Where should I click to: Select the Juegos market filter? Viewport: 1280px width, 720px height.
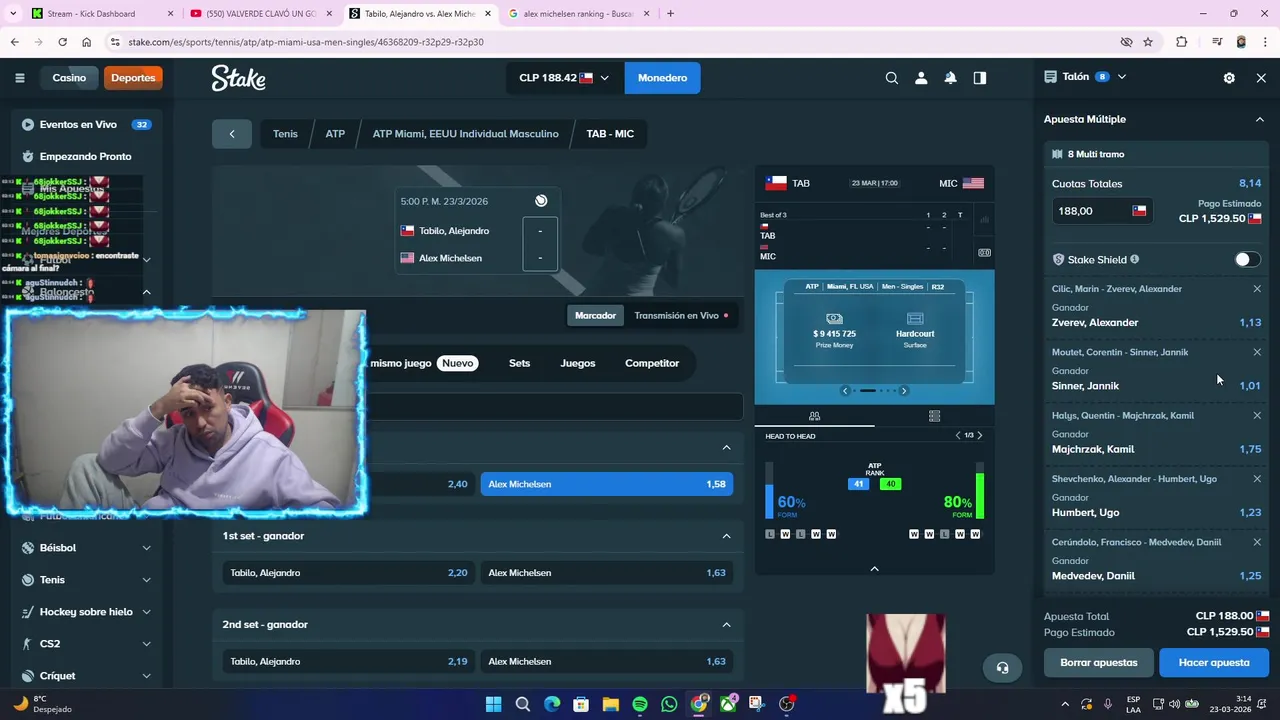point(578,363)
